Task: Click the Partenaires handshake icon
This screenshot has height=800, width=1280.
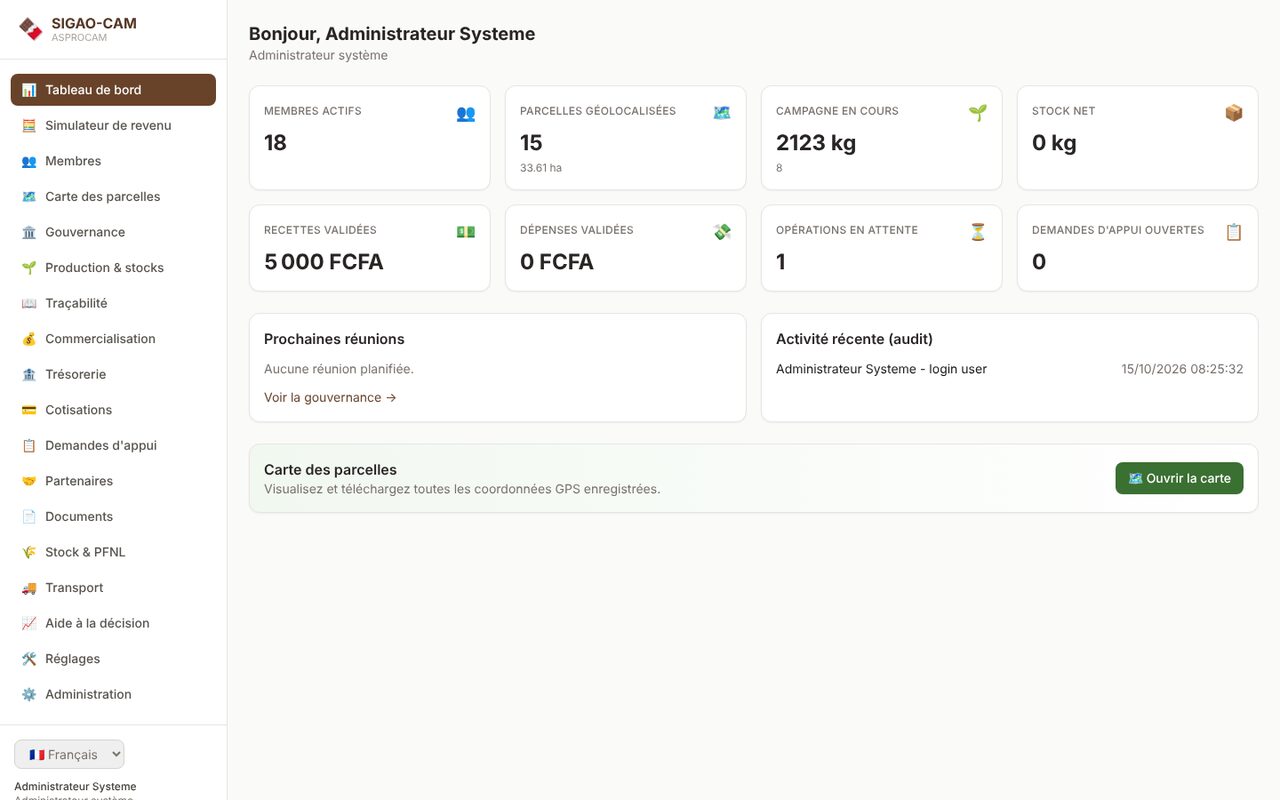Action: click(x=29, y=481)
